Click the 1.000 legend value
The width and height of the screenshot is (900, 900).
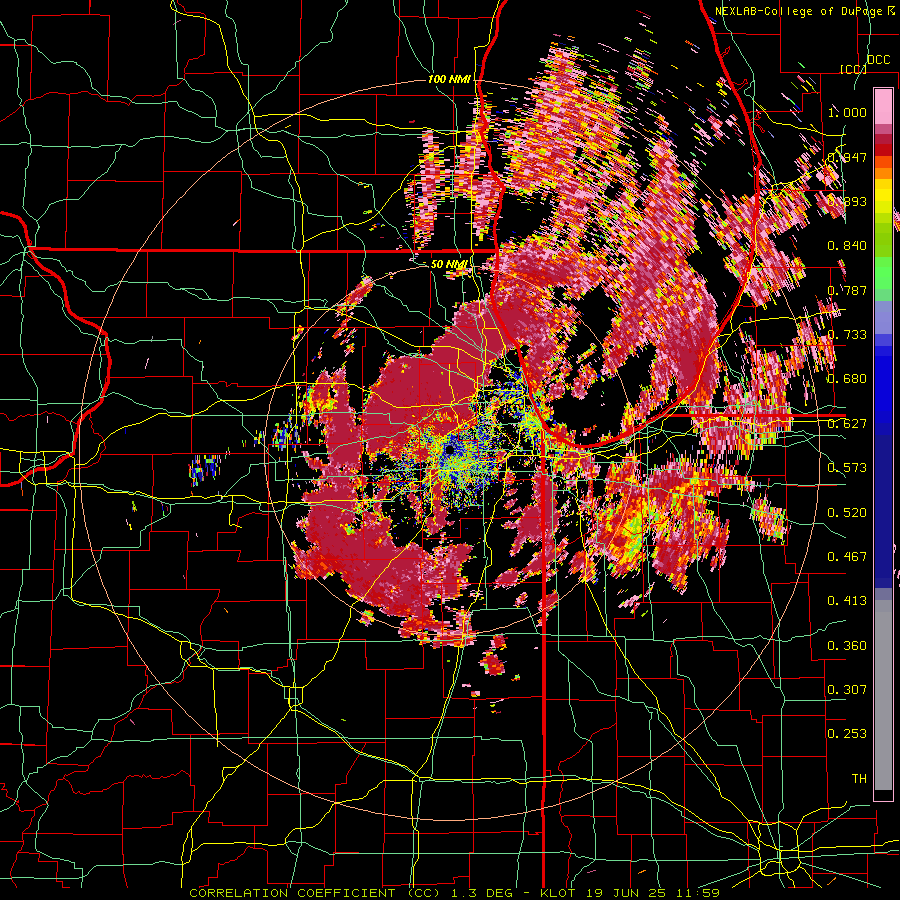[847, 112]
